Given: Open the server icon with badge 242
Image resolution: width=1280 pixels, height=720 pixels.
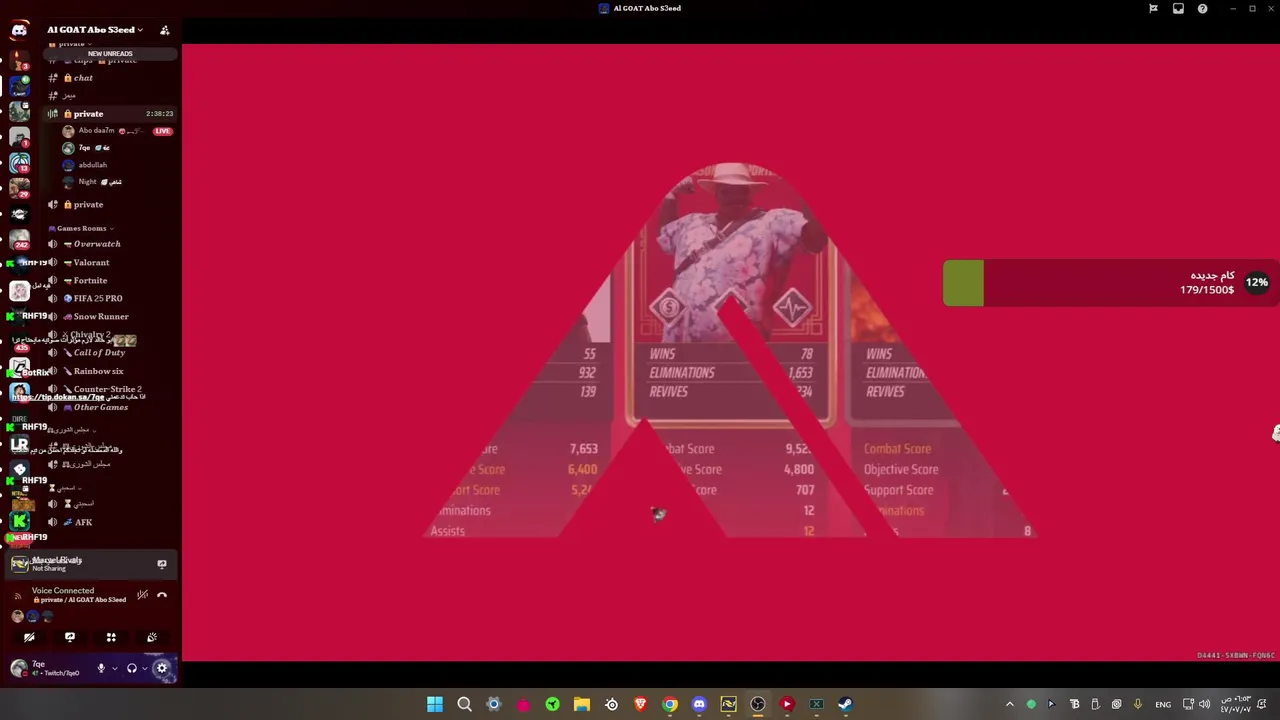Looking at the screenshot, I should 19,239.
